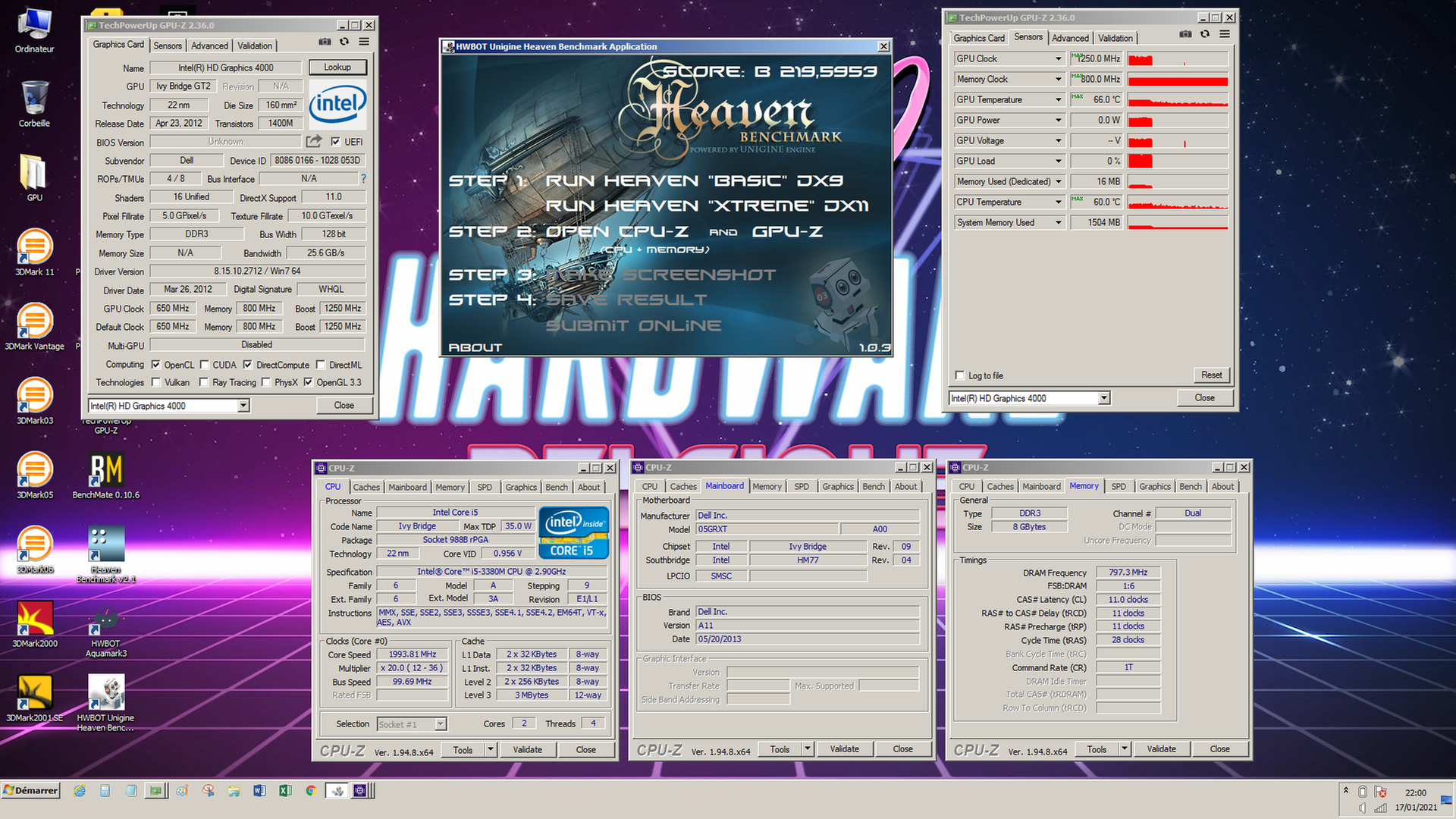Viewport: 1456px width, 819px height.
Task: Launch the Heaven Benchmark v2.1 shortcut
Action: [106, 554]
